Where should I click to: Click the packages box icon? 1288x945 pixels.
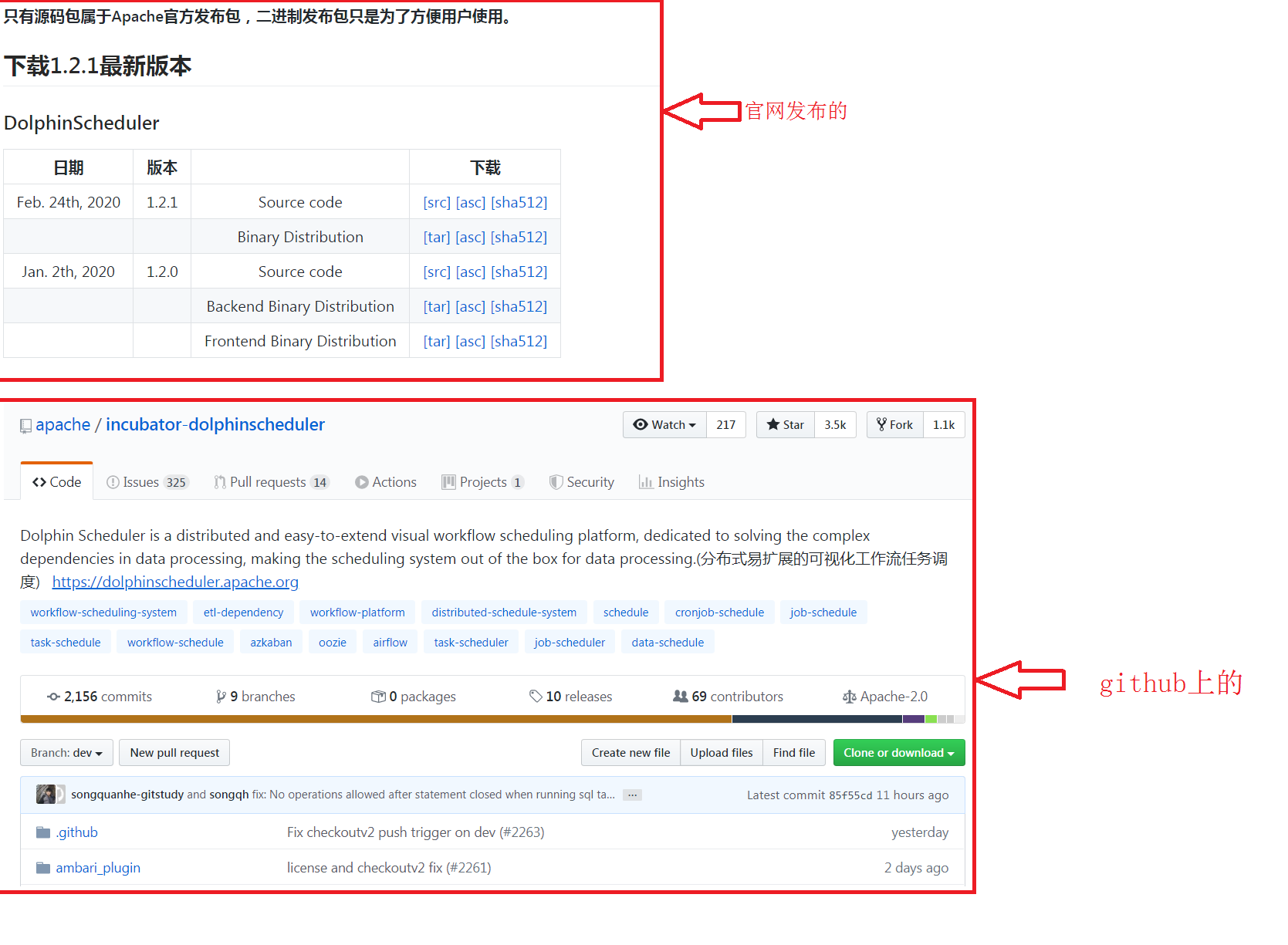pyautogui.click(x=378, y=697)
